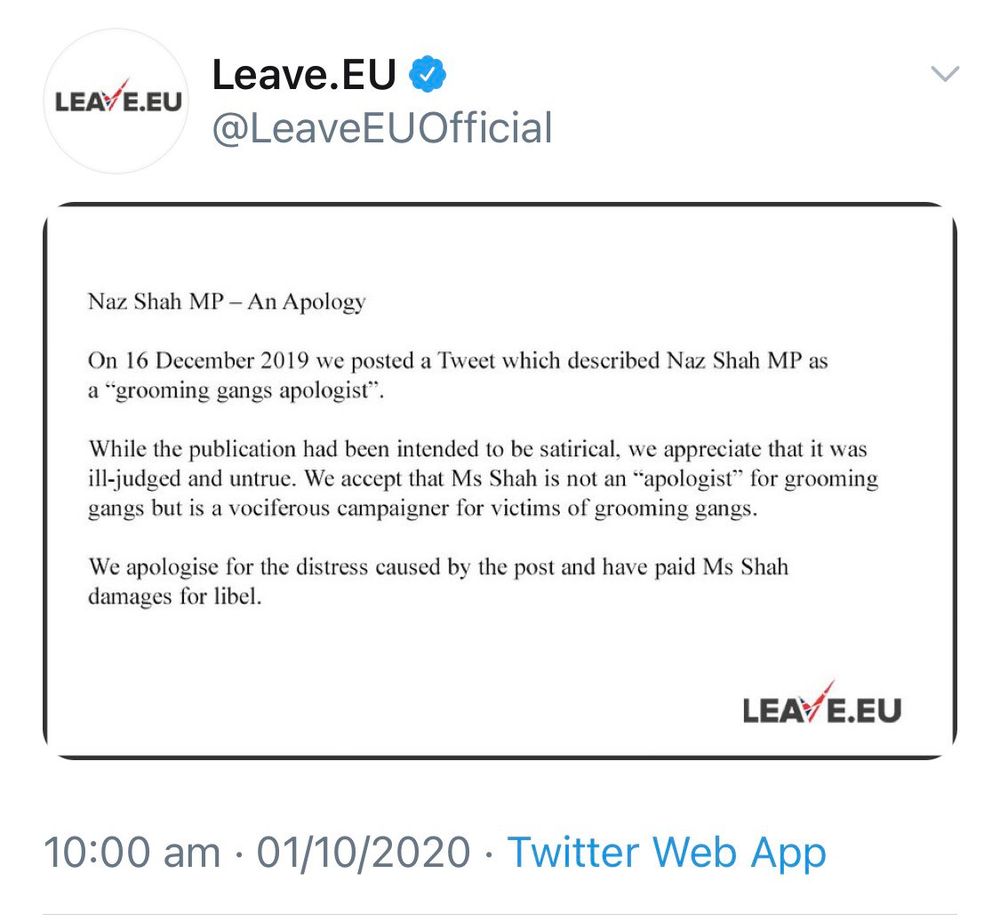Click the red tick in the avatar logo

(116, 96)
